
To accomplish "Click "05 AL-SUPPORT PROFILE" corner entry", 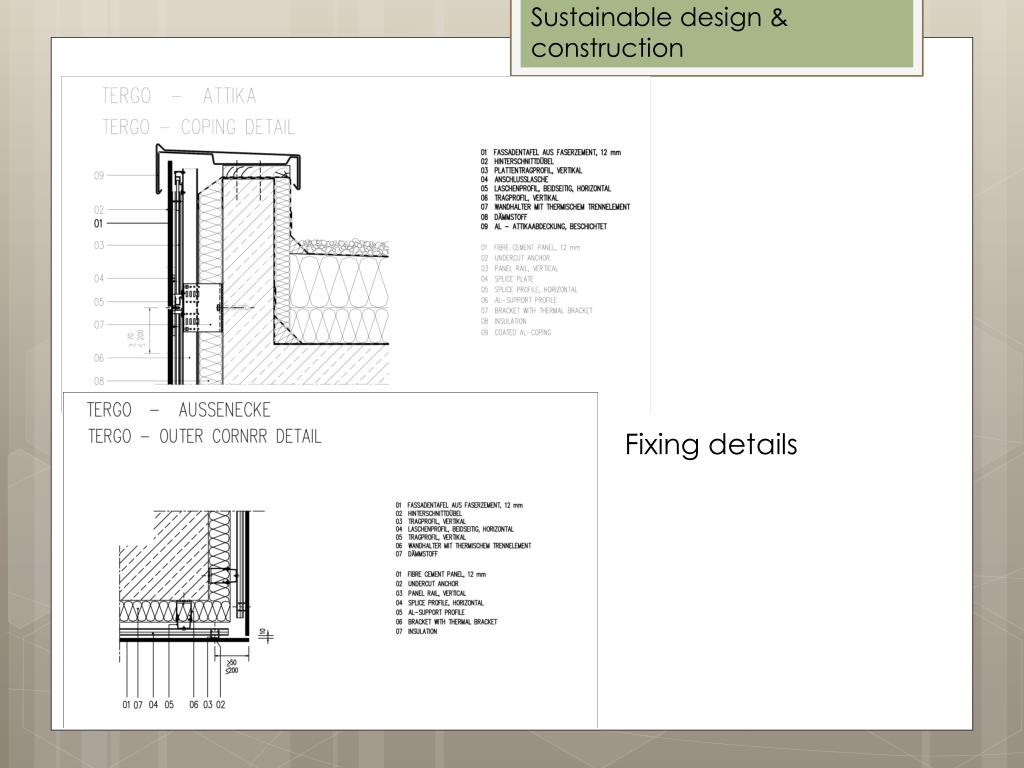I will tap(430, 613).
